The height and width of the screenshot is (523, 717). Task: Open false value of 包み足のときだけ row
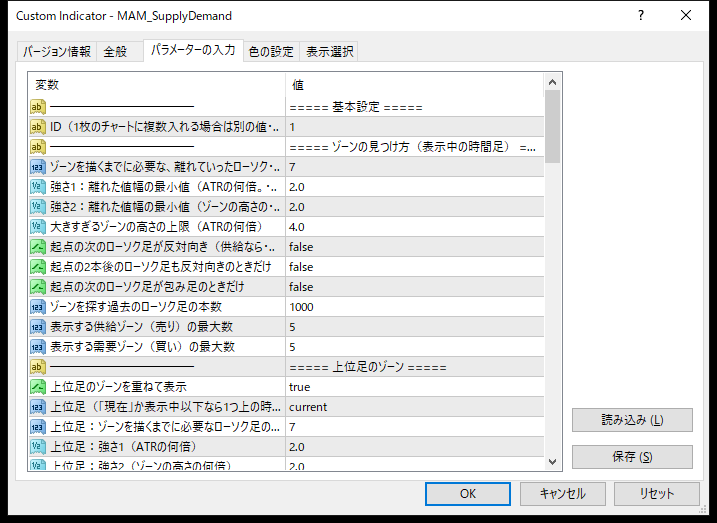pos(415,287)
